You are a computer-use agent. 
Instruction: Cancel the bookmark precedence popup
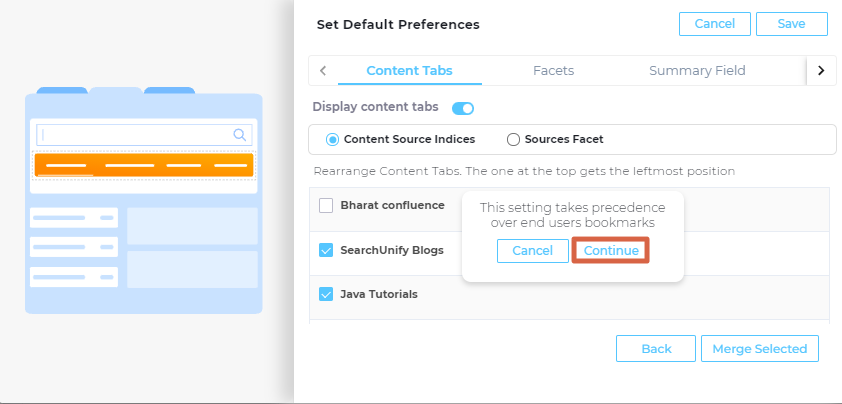point(532,251)
